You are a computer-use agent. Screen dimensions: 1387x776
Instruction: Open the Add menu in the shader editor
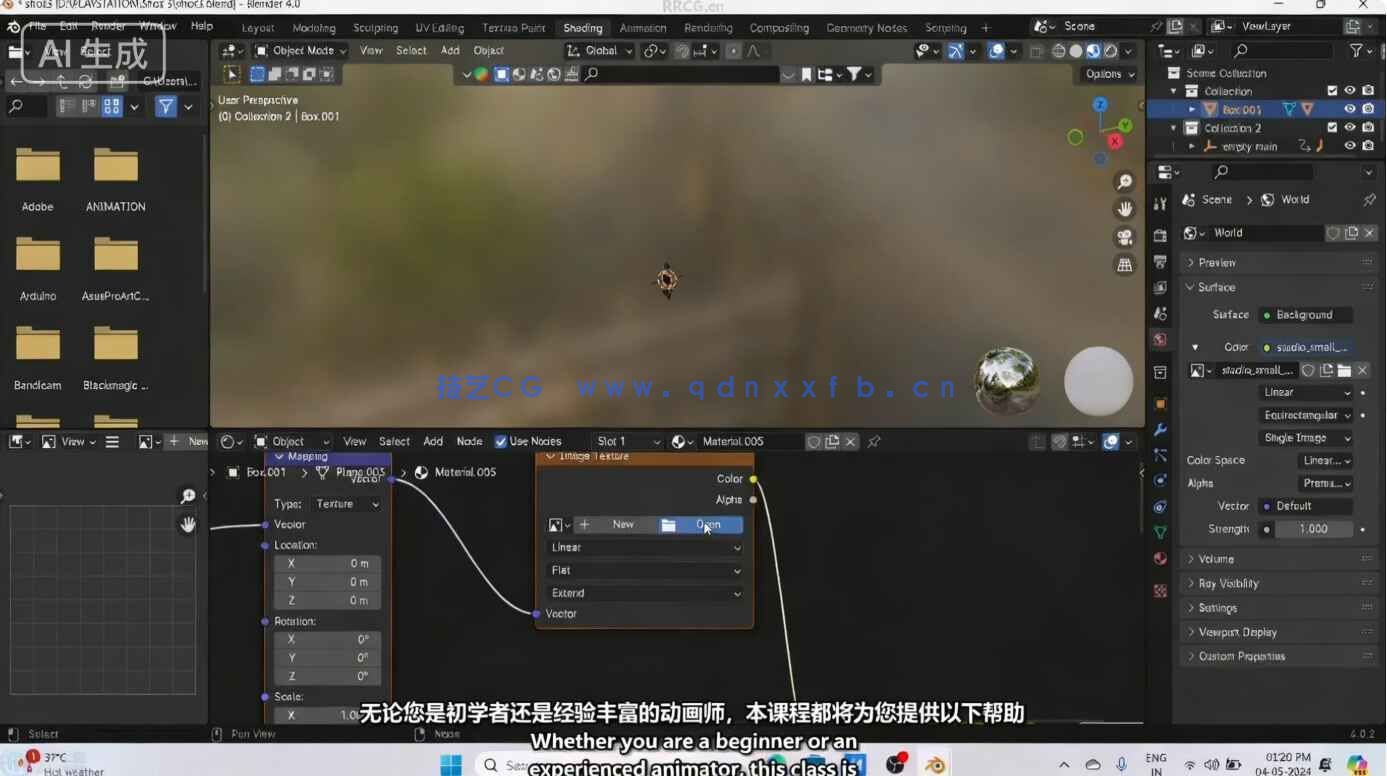click(433, 441)
